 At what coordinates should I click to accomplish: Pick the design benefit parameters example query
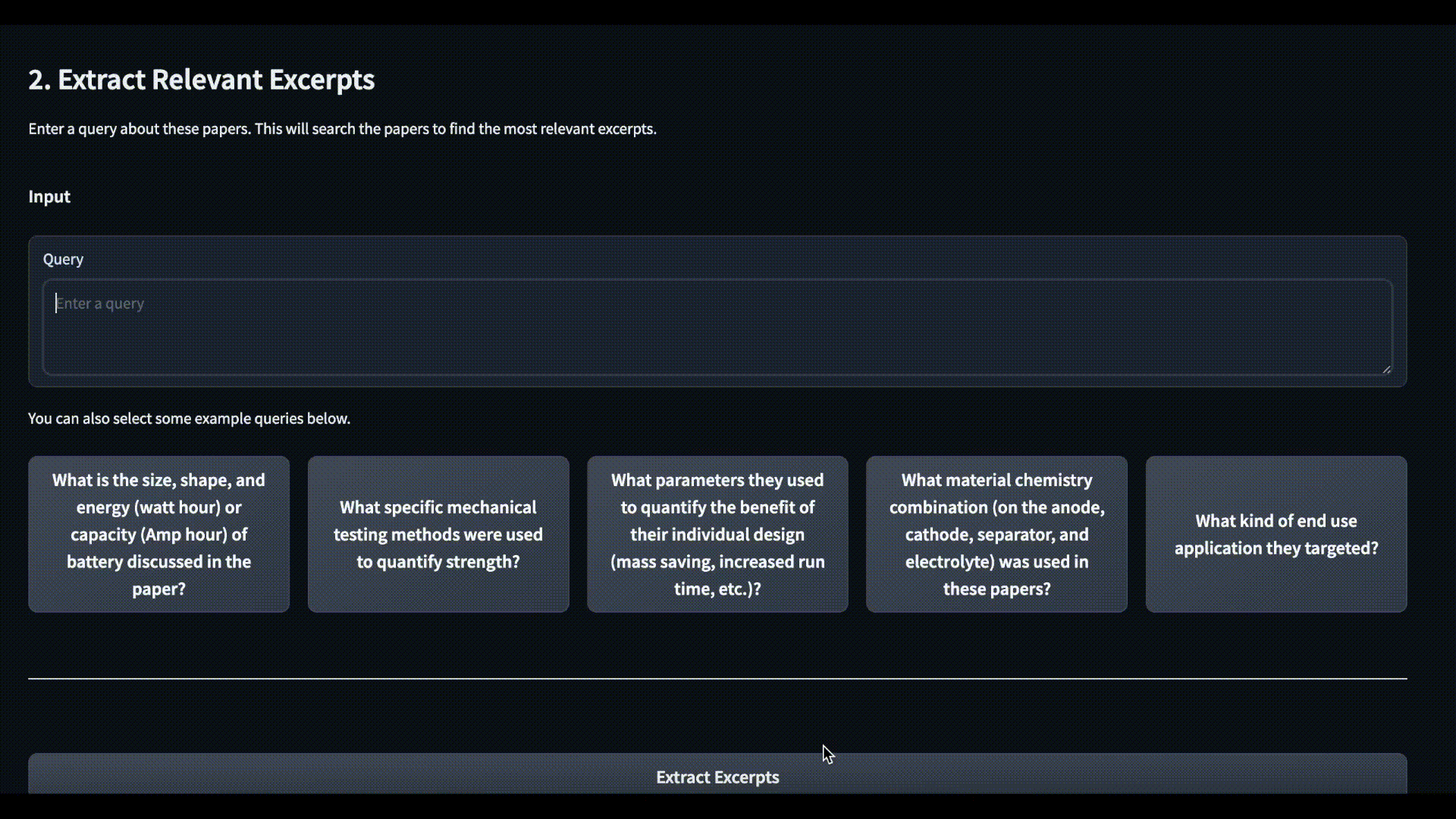tap(717, 534)
